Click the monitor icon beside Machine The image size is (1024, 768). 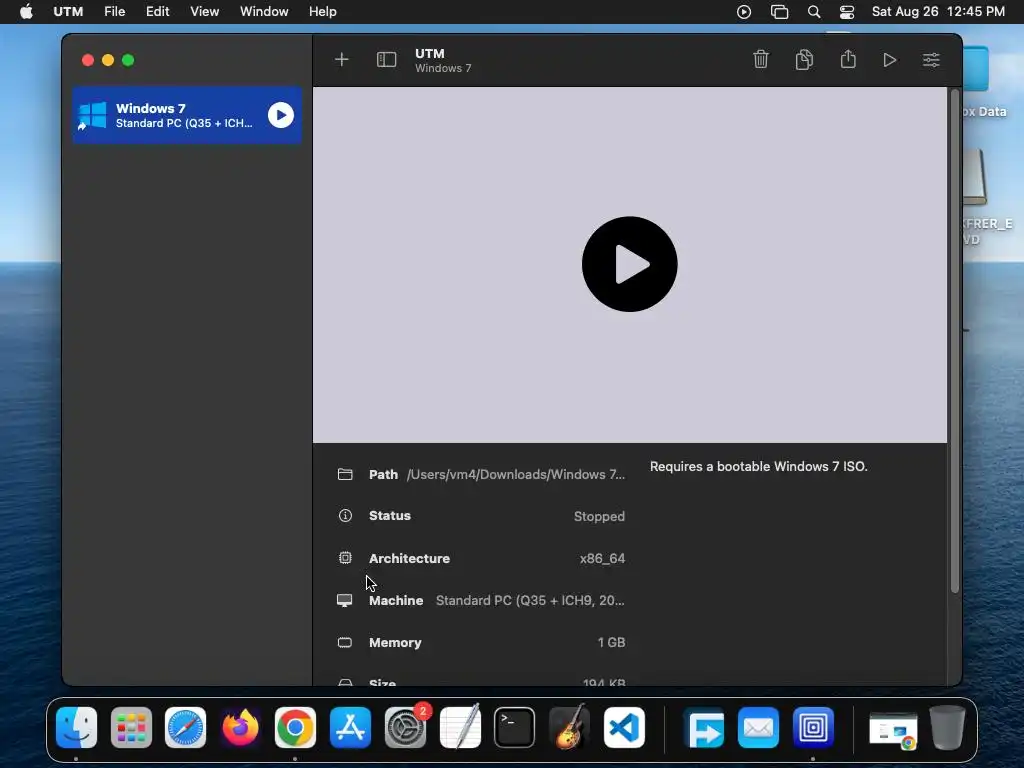[344, 600]
